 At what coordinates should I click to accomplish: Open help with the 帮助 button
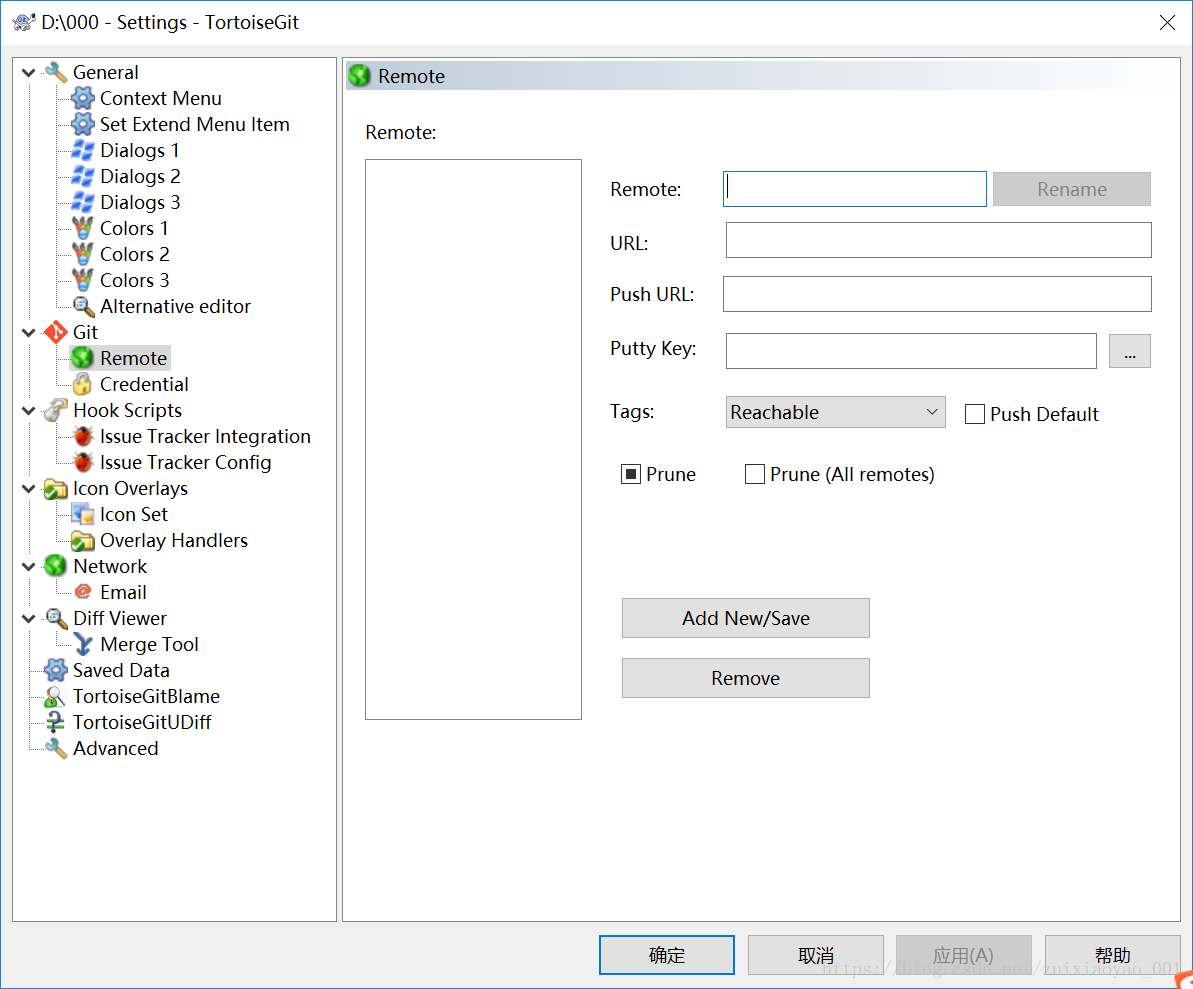point(1112,955)
